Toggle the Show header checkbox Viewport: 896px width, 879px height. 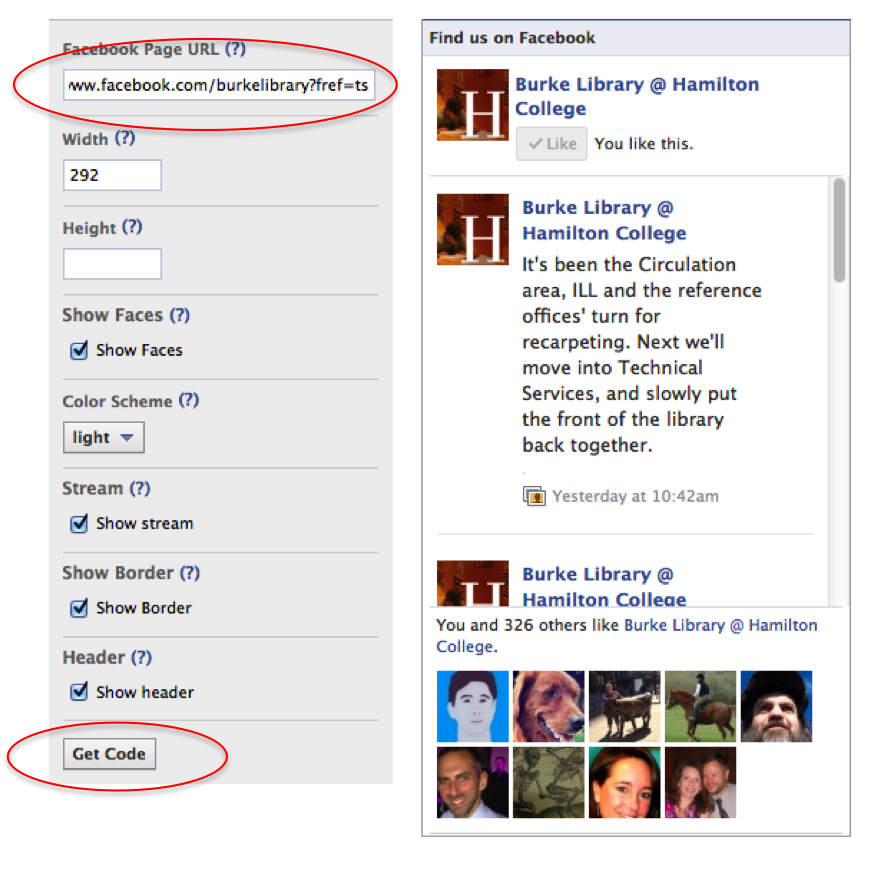coord(79,692)
